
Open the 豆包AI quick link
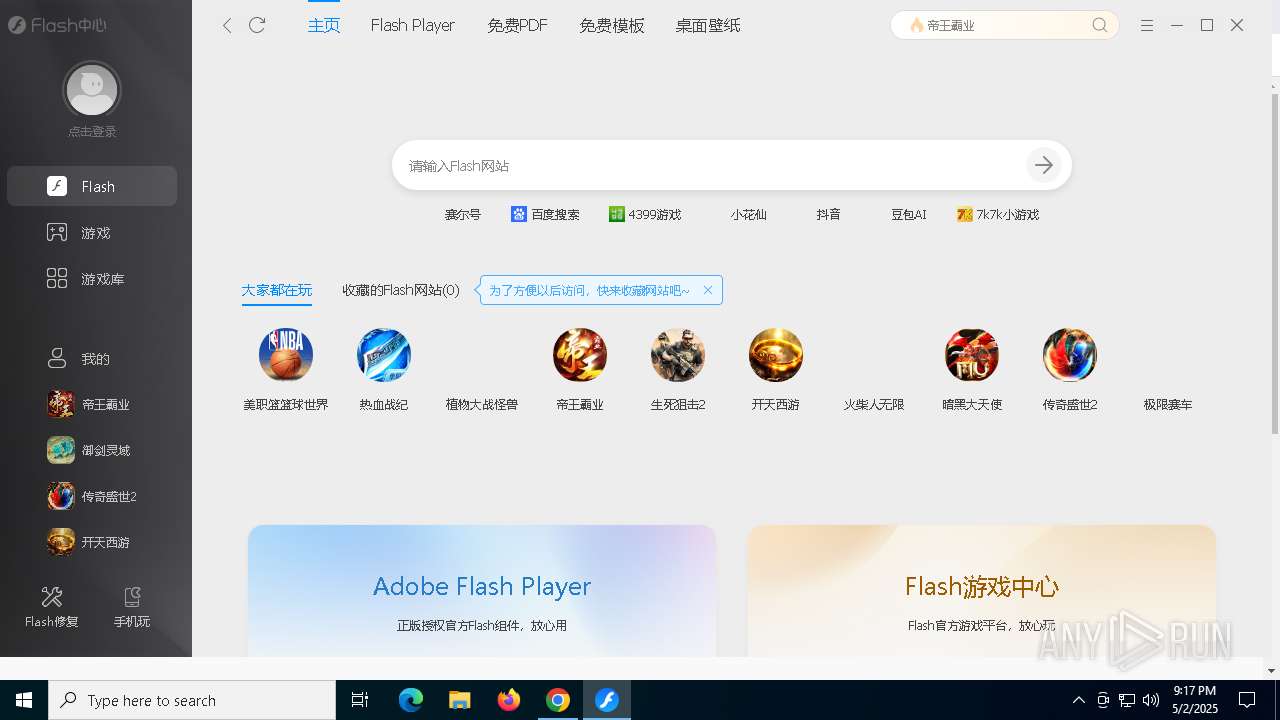click(909, 214)
